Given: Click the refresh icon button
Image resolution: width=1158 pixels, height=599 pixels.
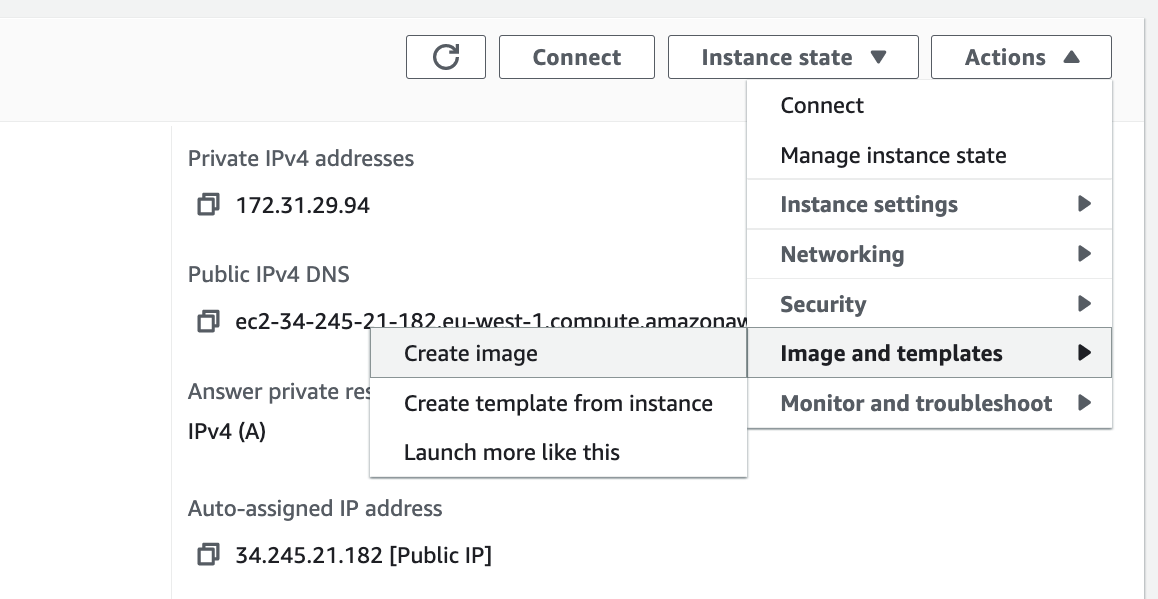Looking at the screenshot, I should click(445, 57).
